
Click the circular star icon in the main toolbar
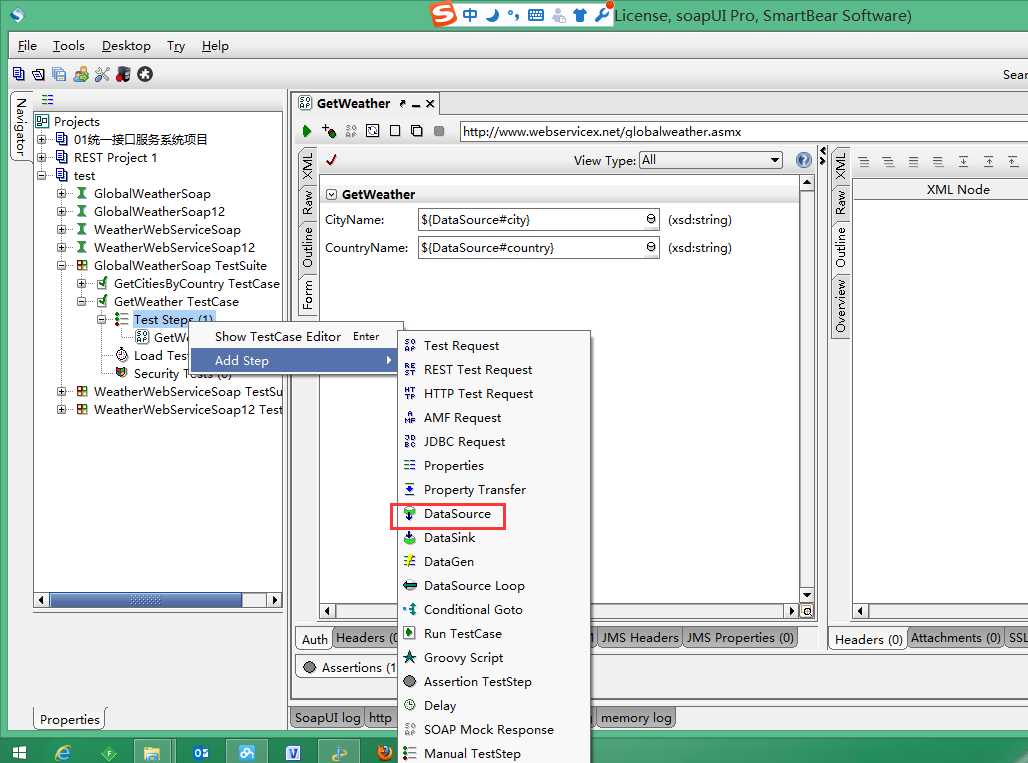(145, 75)
